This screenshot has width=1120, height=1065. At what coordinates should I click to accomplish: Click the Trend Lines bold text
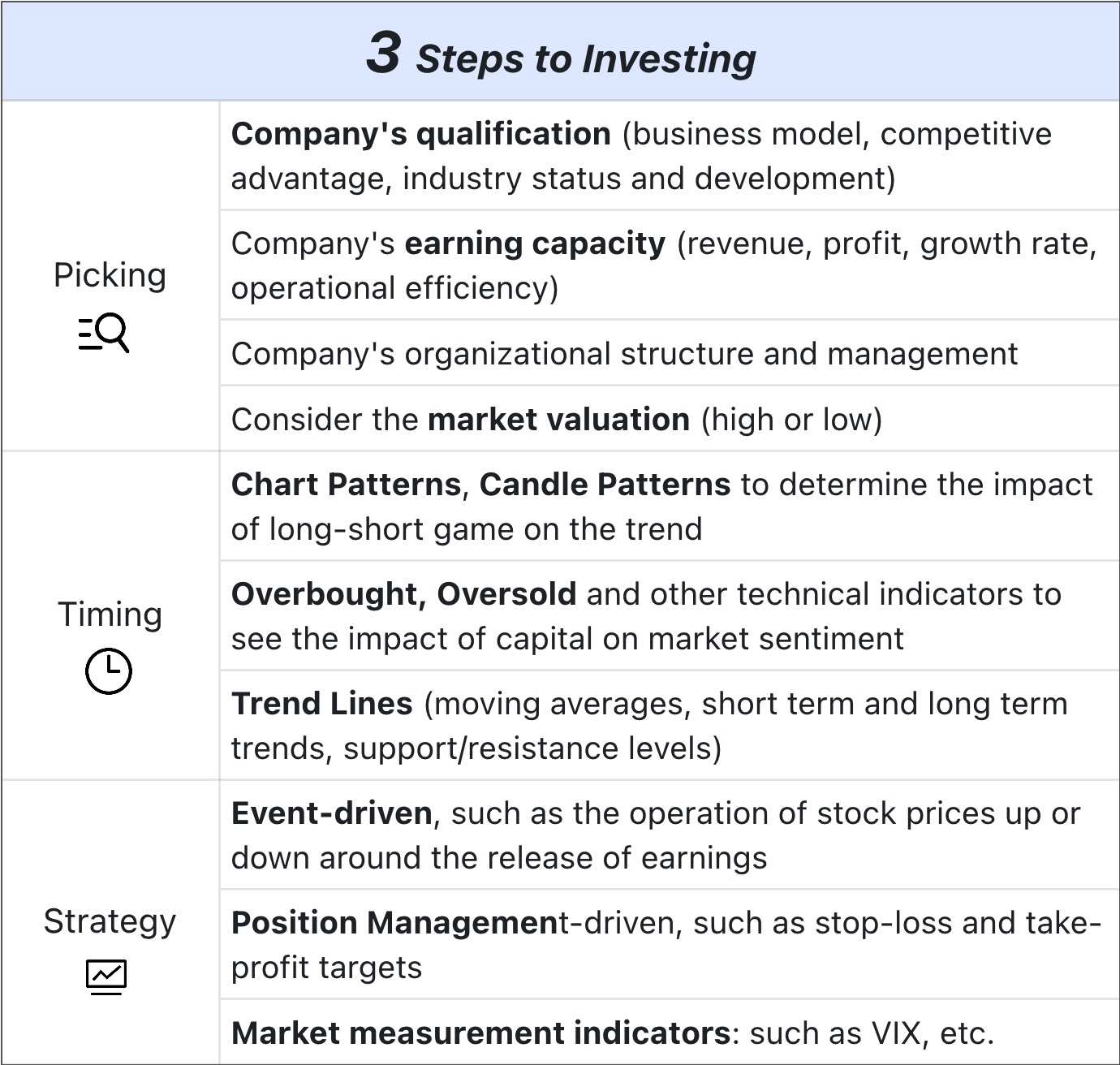coord(322,704)
